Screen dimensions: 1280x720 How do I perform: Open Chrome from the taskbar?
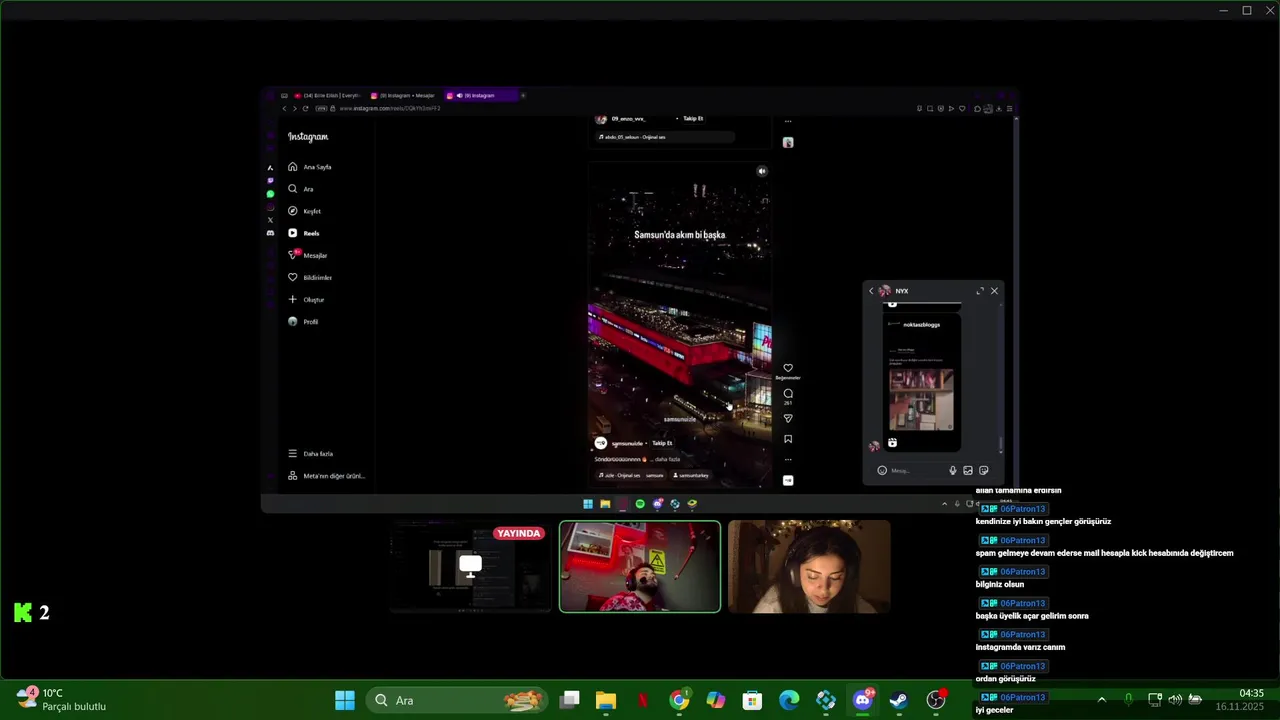(679, 700)
